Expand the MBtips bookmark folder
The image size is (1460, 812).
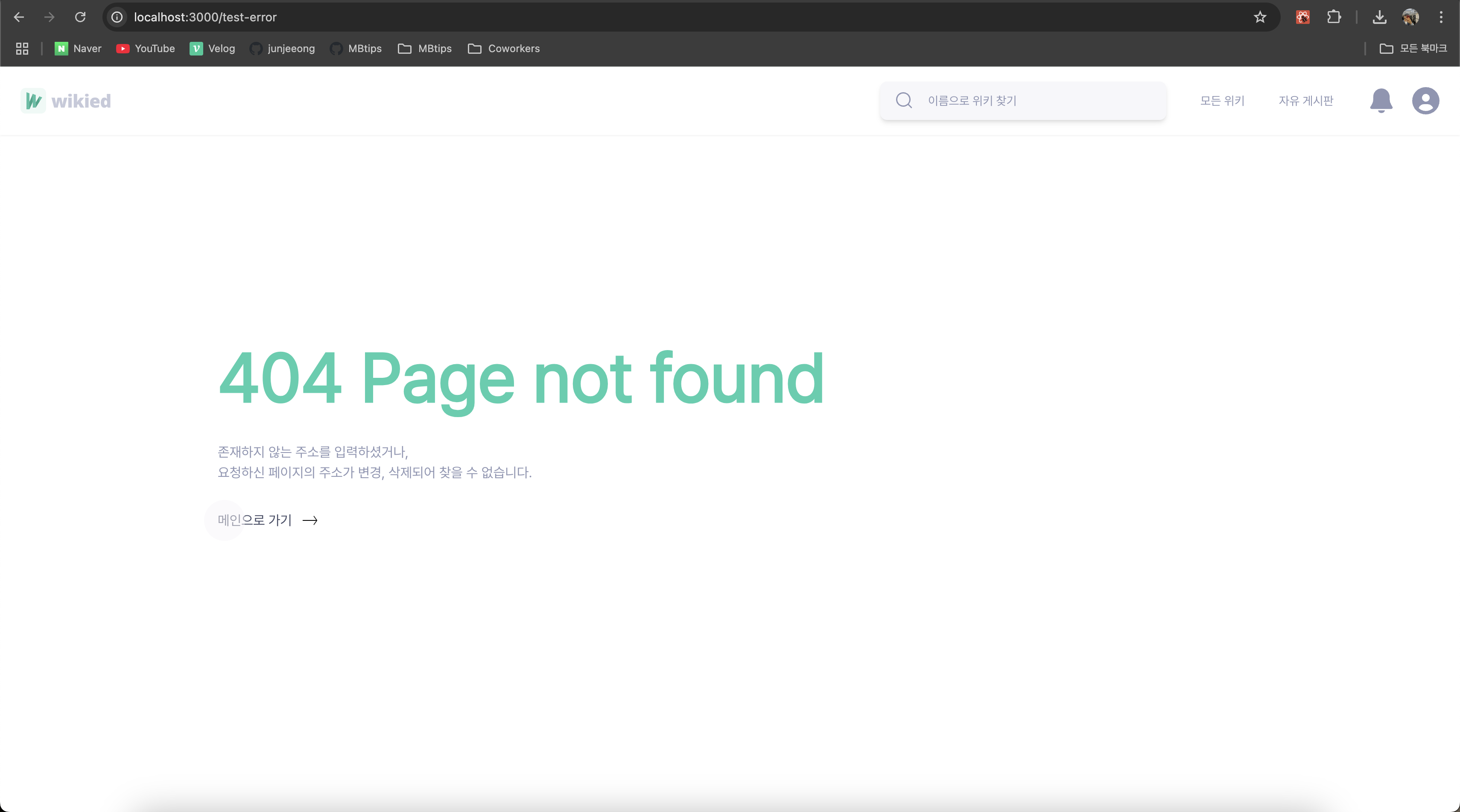pos(425,49)
